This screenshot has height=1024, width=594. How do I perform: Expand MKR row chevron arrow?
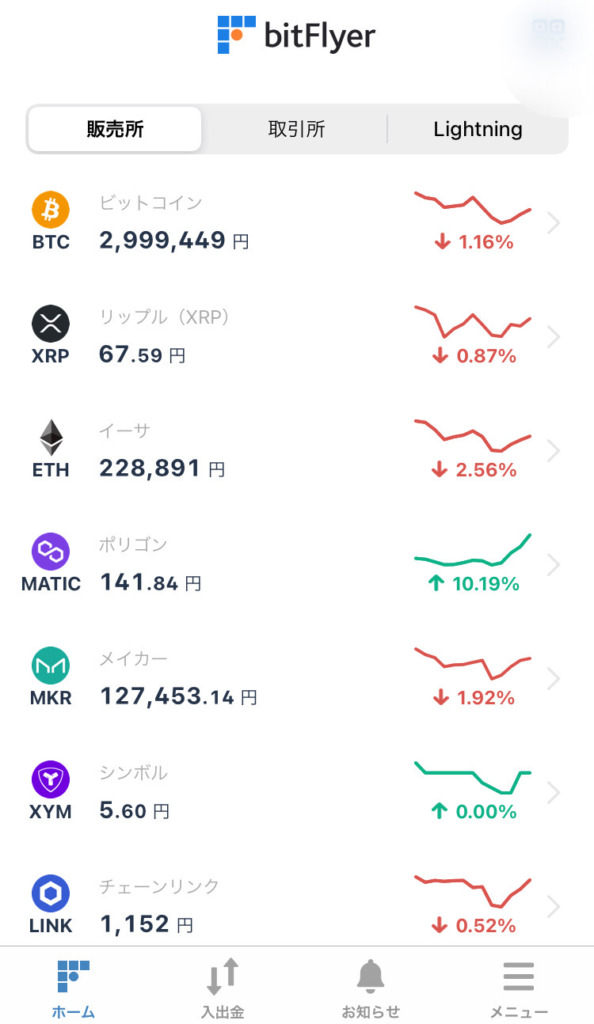tap(554, 679)
